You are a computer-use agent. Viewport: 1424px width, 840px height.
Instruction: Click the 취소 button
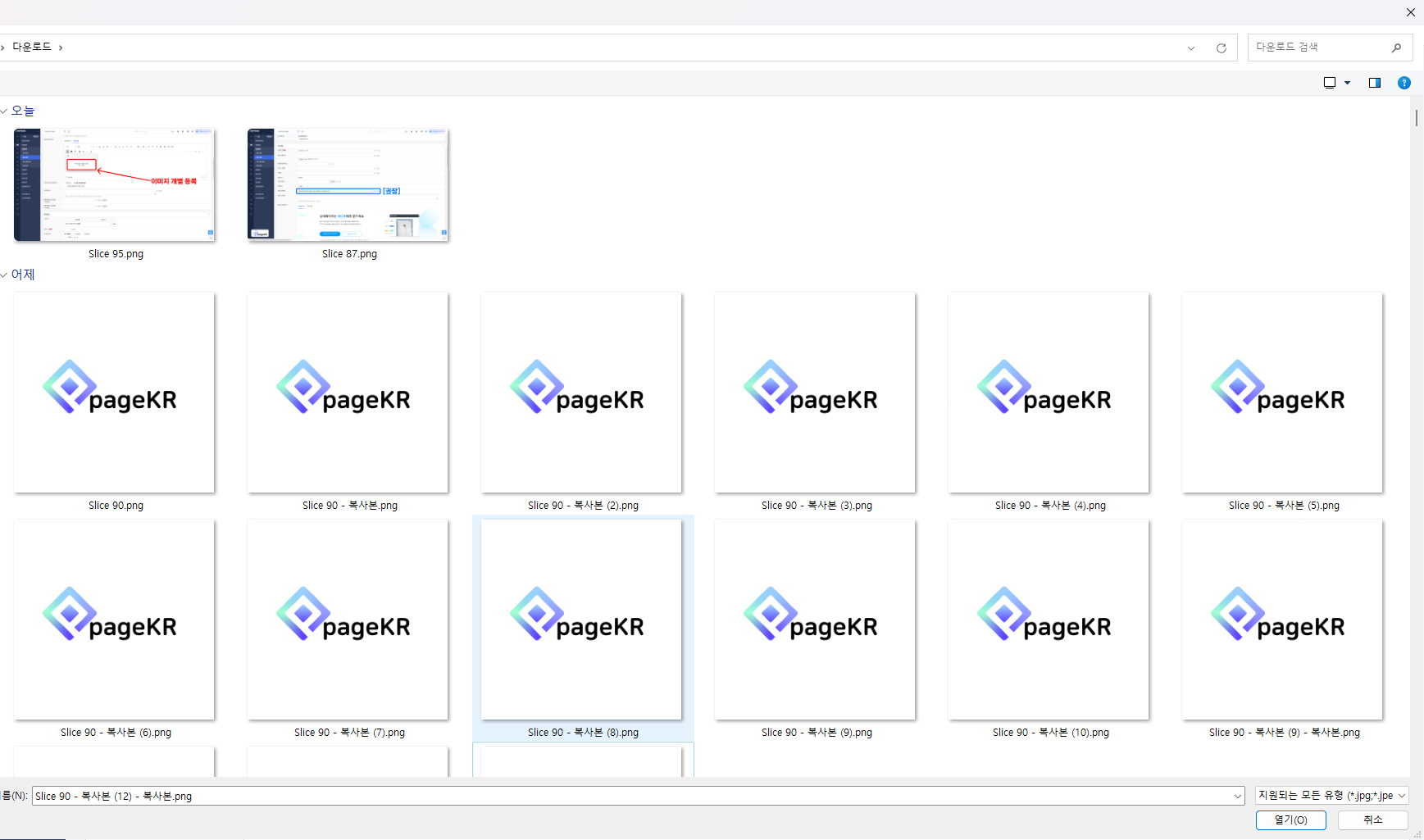(x=1372, y=820)
